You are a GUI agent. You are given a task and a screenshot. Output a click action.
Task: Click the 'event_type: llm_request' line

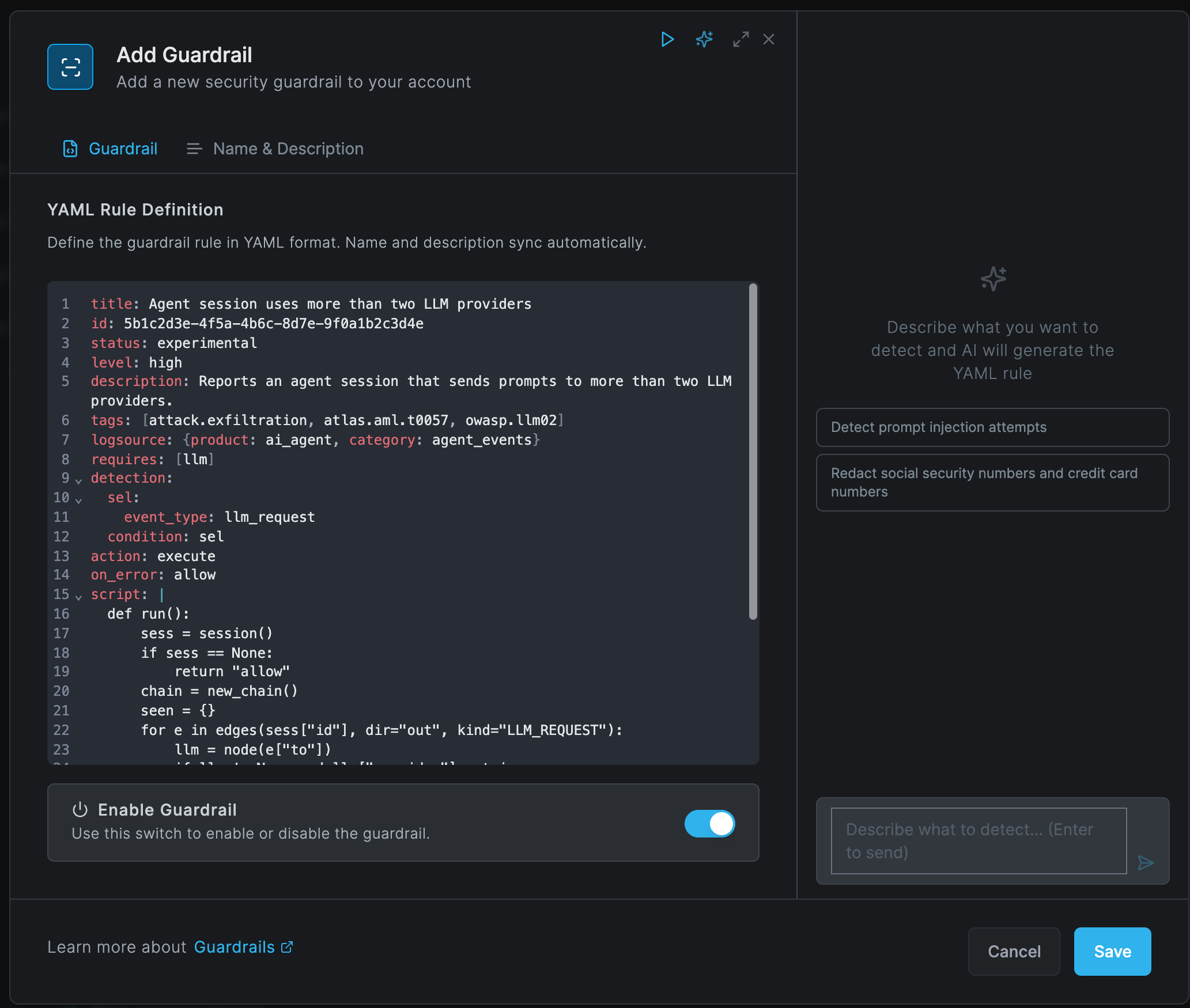(x=220, y=517)
